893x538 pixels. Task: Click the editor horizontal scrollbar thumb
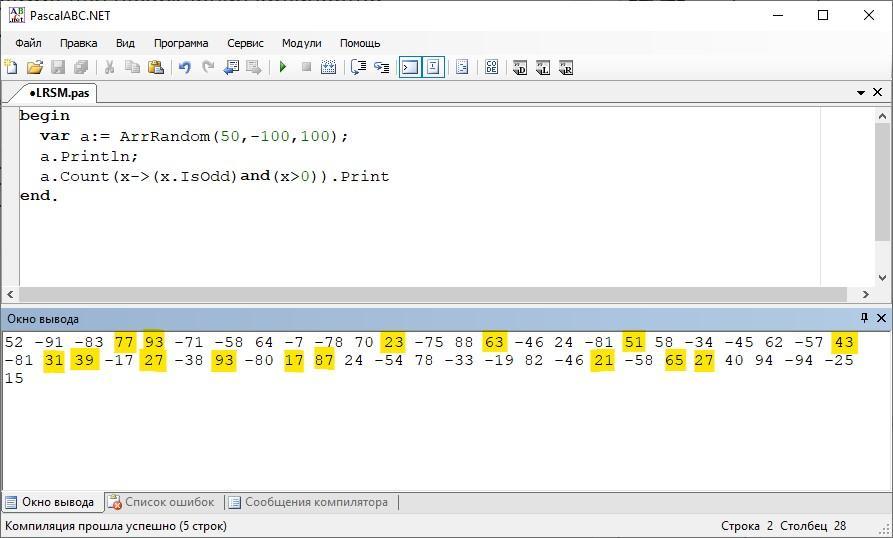pos(433,294)
